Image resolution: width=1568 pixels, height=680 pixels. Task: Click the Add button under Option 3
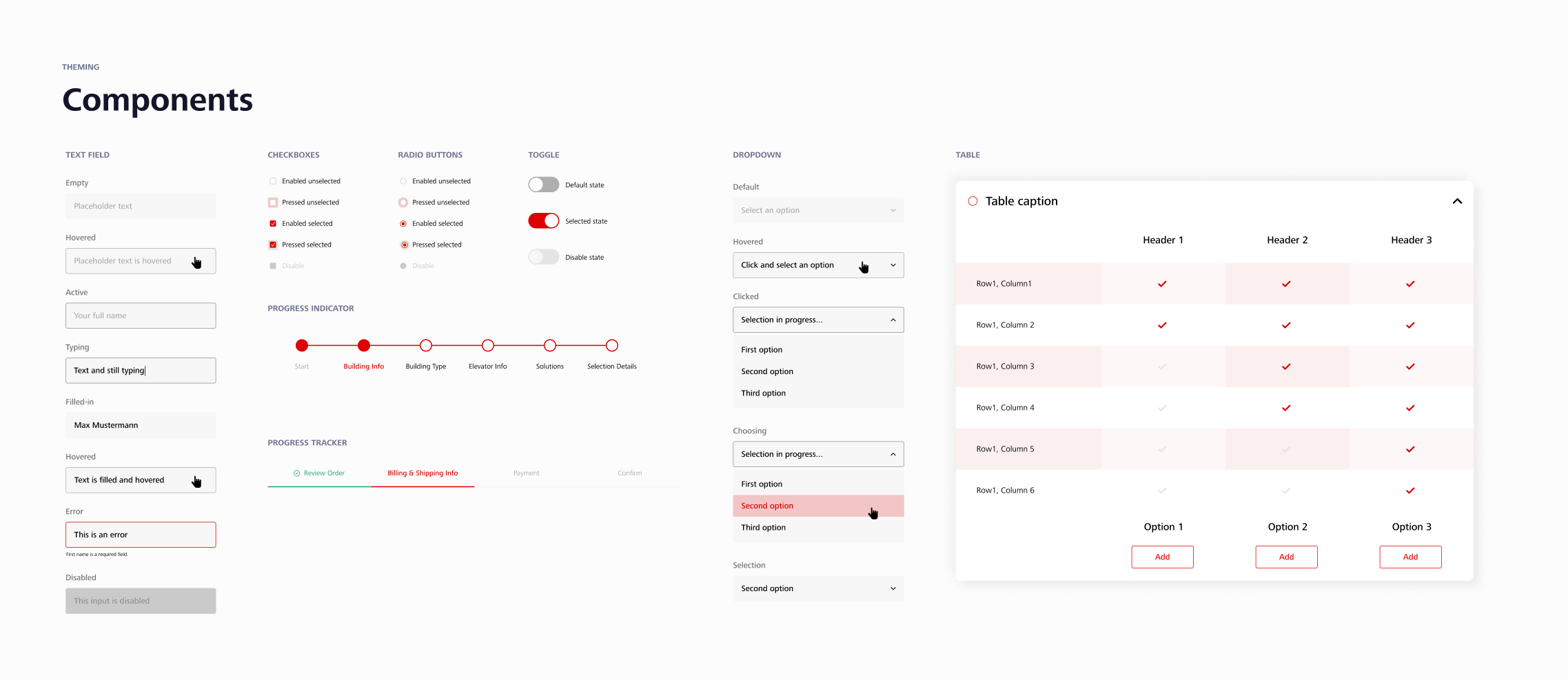(x=1410, y=557)
